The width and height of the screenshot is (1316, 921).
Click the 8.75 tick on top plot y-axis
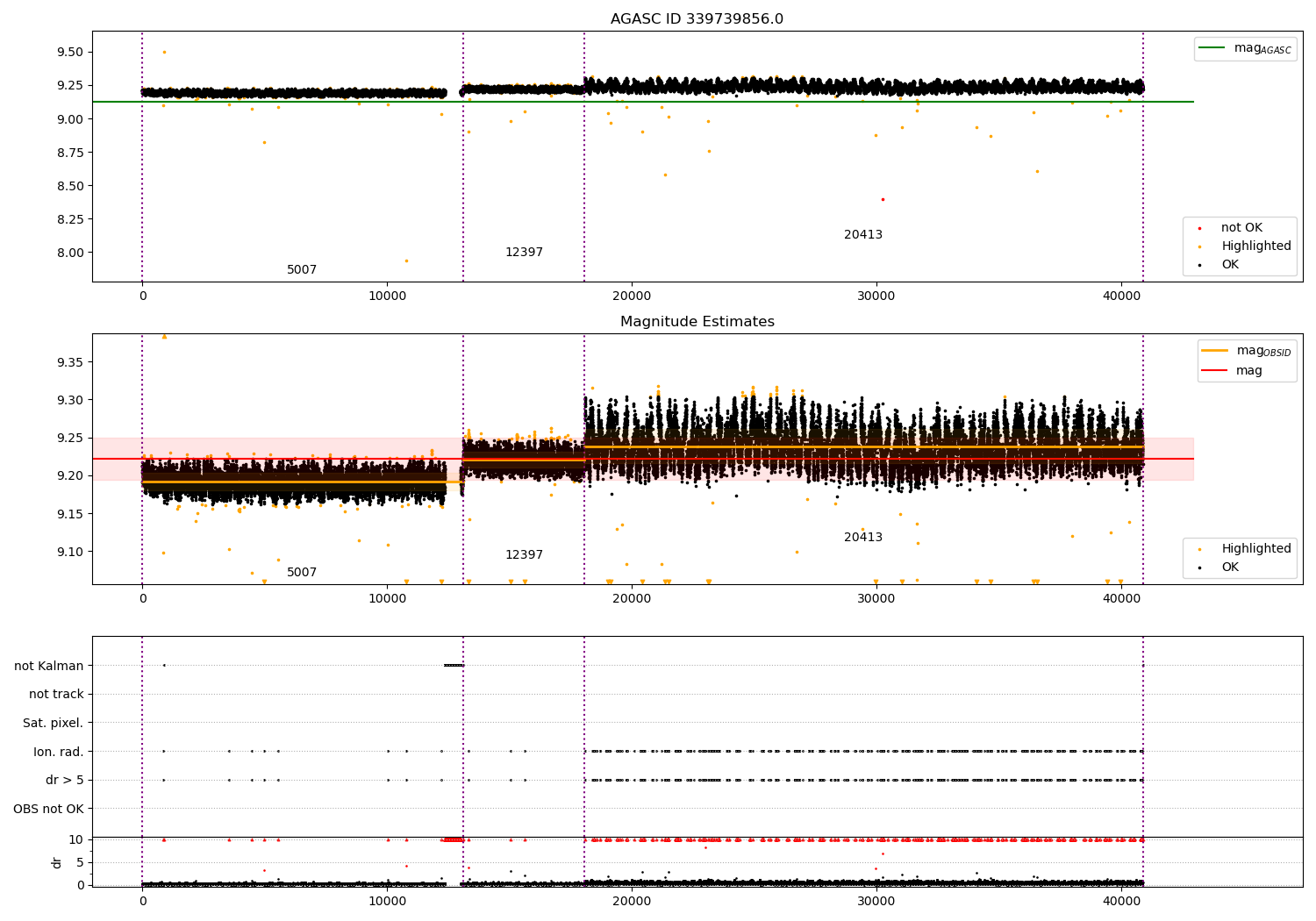[x=69, y=153]
